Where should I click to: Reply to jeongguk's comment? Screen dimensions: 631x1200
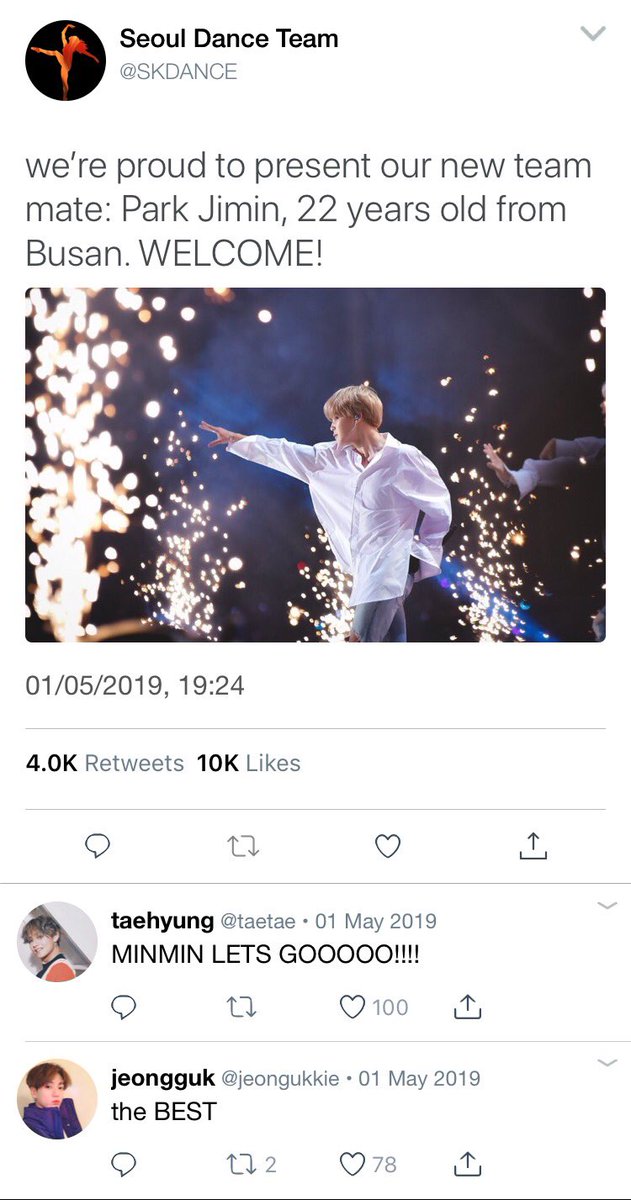124,1164
